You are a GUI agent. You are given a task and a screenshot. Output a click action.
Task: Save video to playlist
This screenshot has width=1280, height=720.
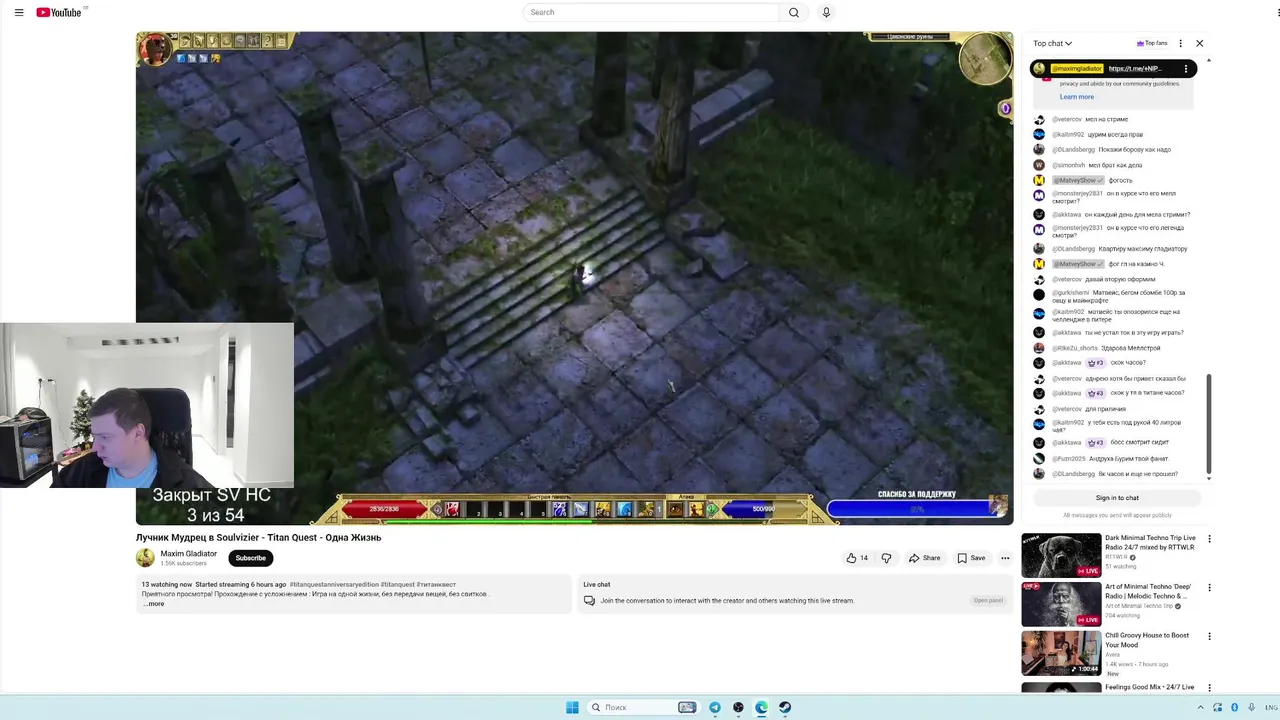coord(971,558)
